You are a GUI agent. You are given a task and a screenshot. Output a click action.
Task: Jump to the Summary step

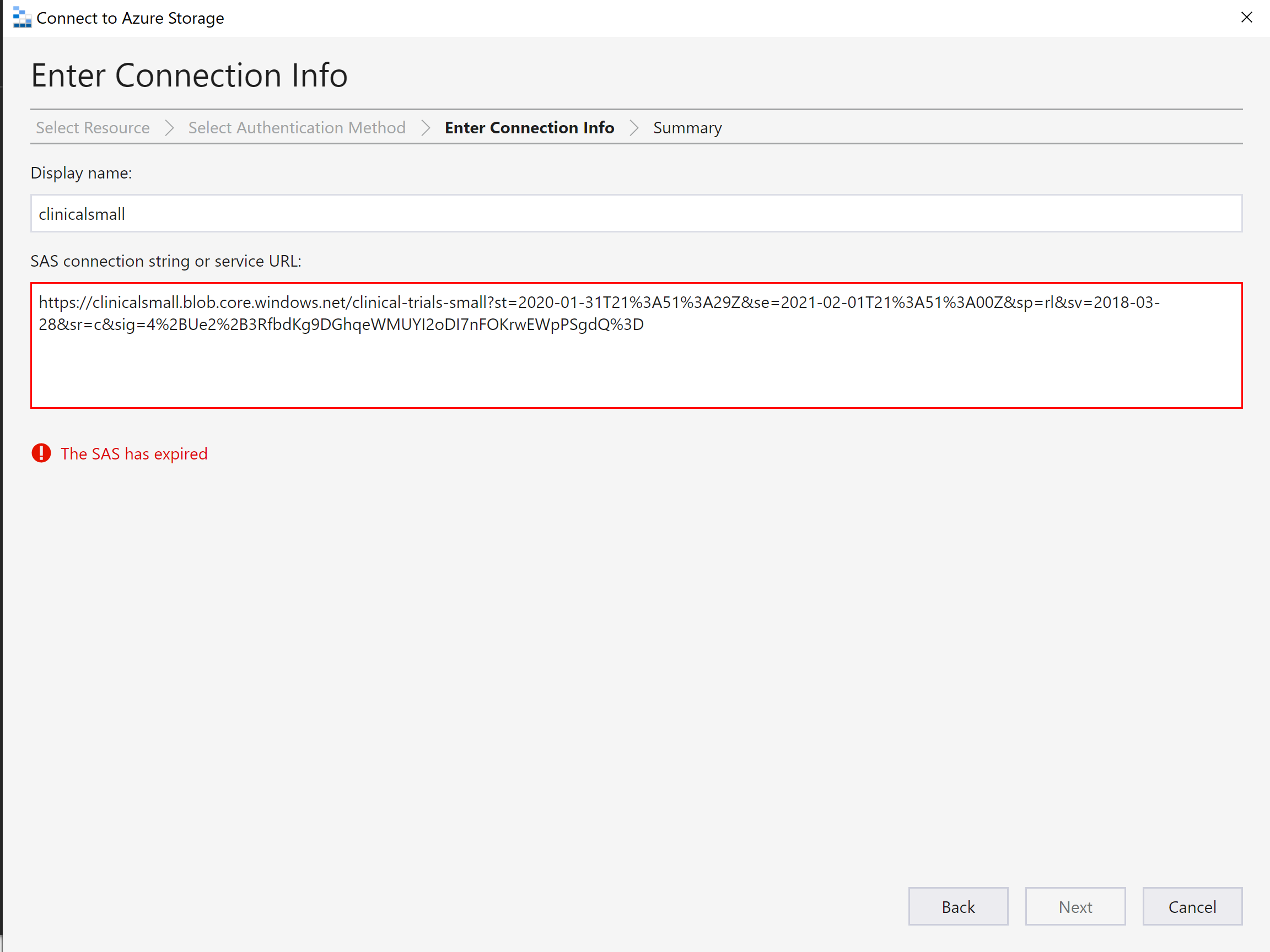coord(687,127)
